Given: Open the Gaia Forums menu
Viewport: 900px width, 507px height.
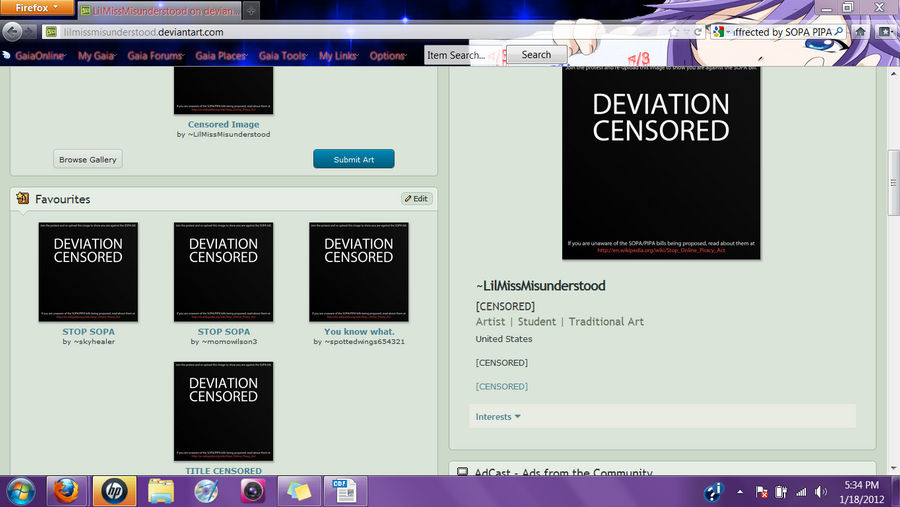Looking at the screenshot, I should (156, 56).
